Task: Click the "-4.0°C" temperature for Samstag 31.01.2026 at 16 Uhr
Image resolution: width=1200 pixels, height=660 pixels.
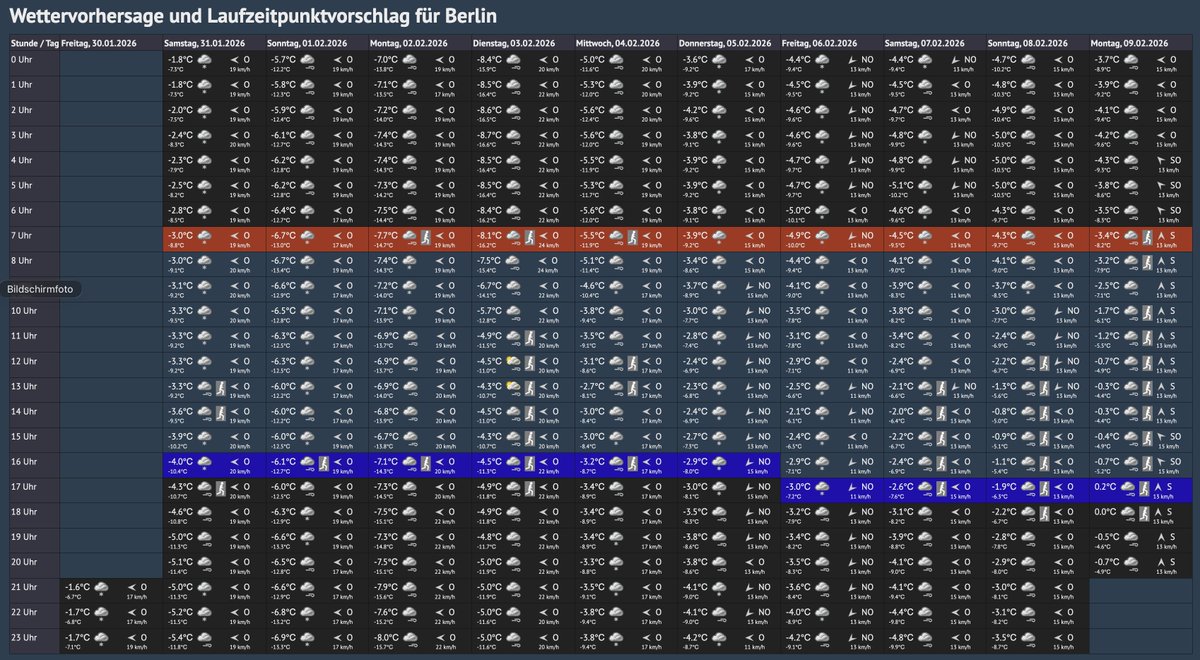Action: coord(181,460)
